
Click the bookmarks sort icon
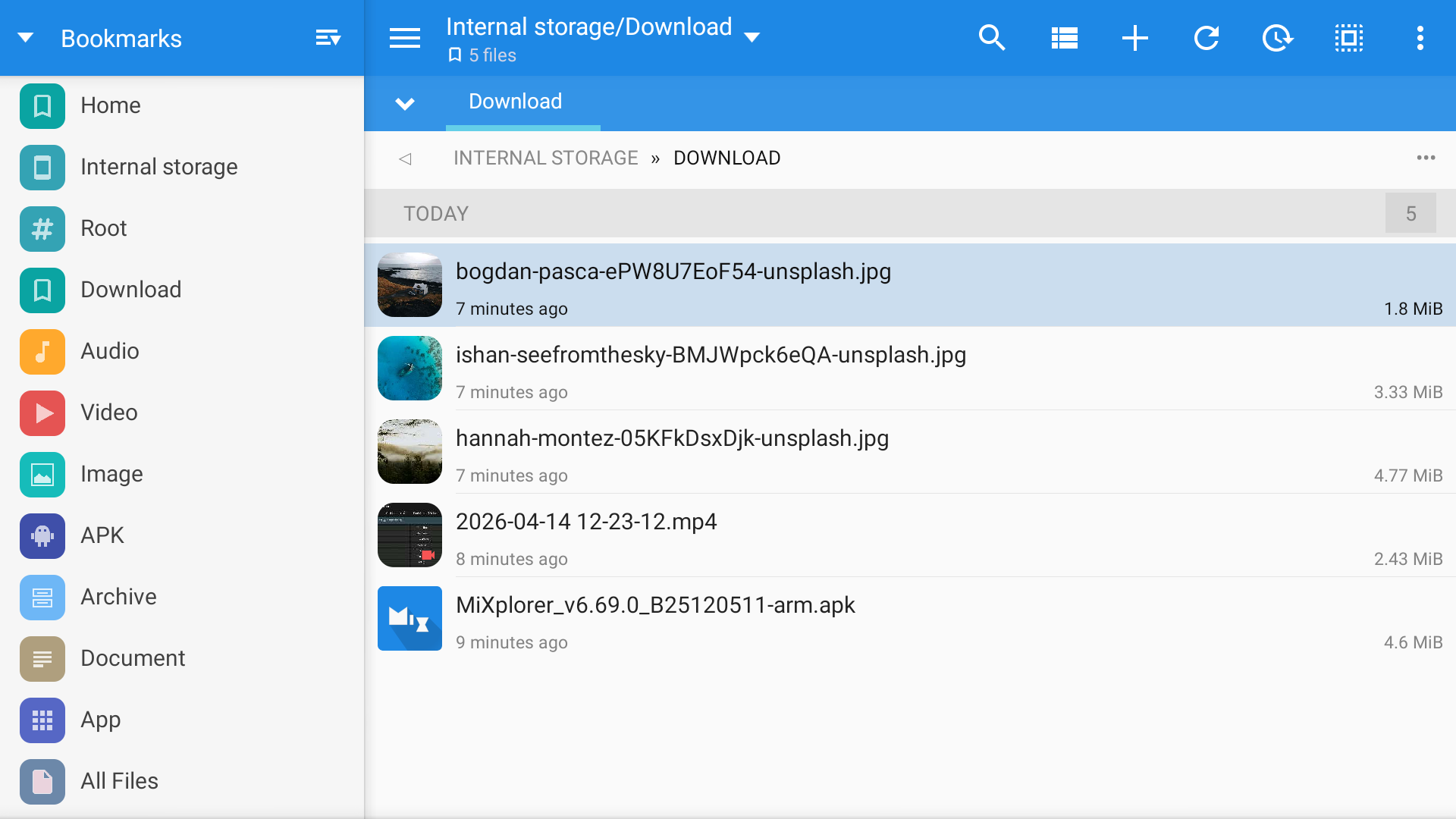[x=328, y=38]
